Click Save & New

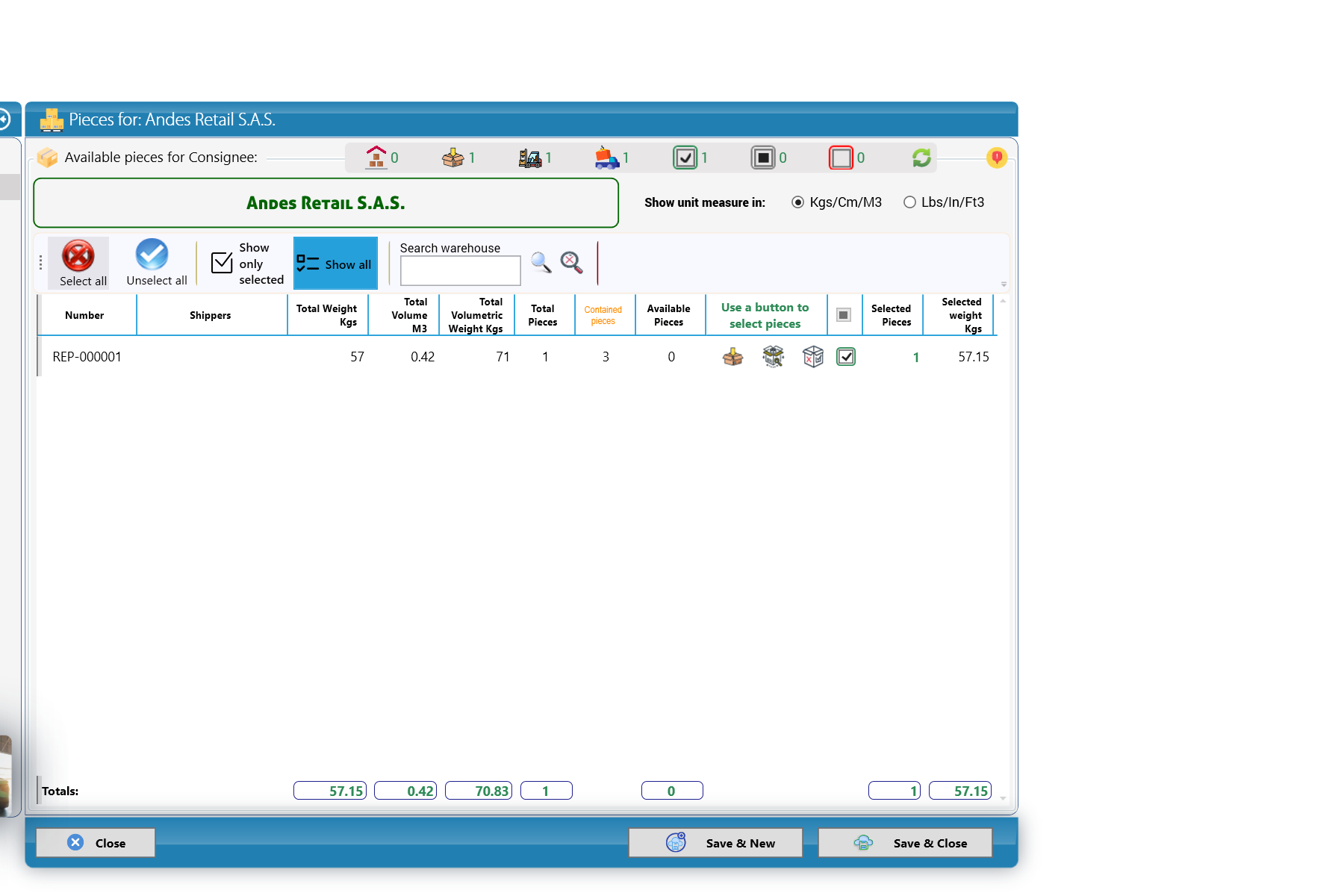point(715,843)
